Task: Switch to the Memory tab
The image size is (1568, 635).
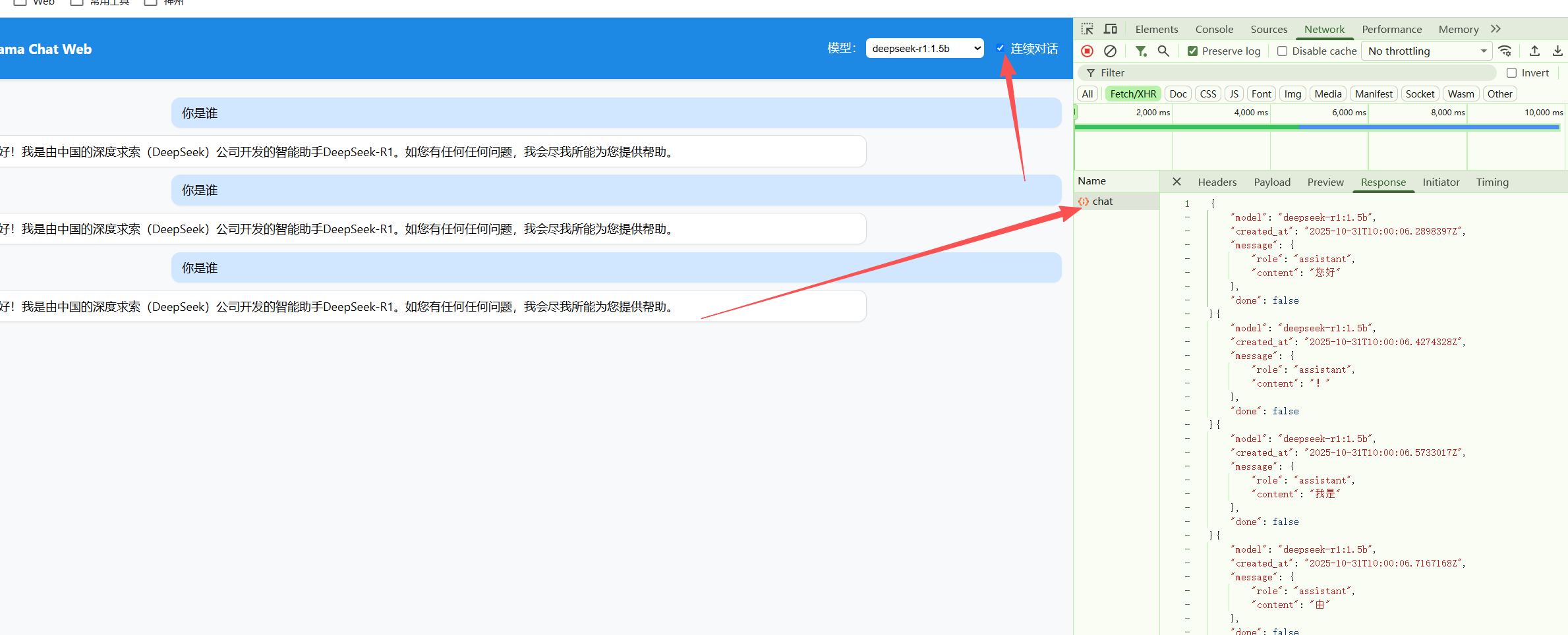Action: tap(1458, 30)
